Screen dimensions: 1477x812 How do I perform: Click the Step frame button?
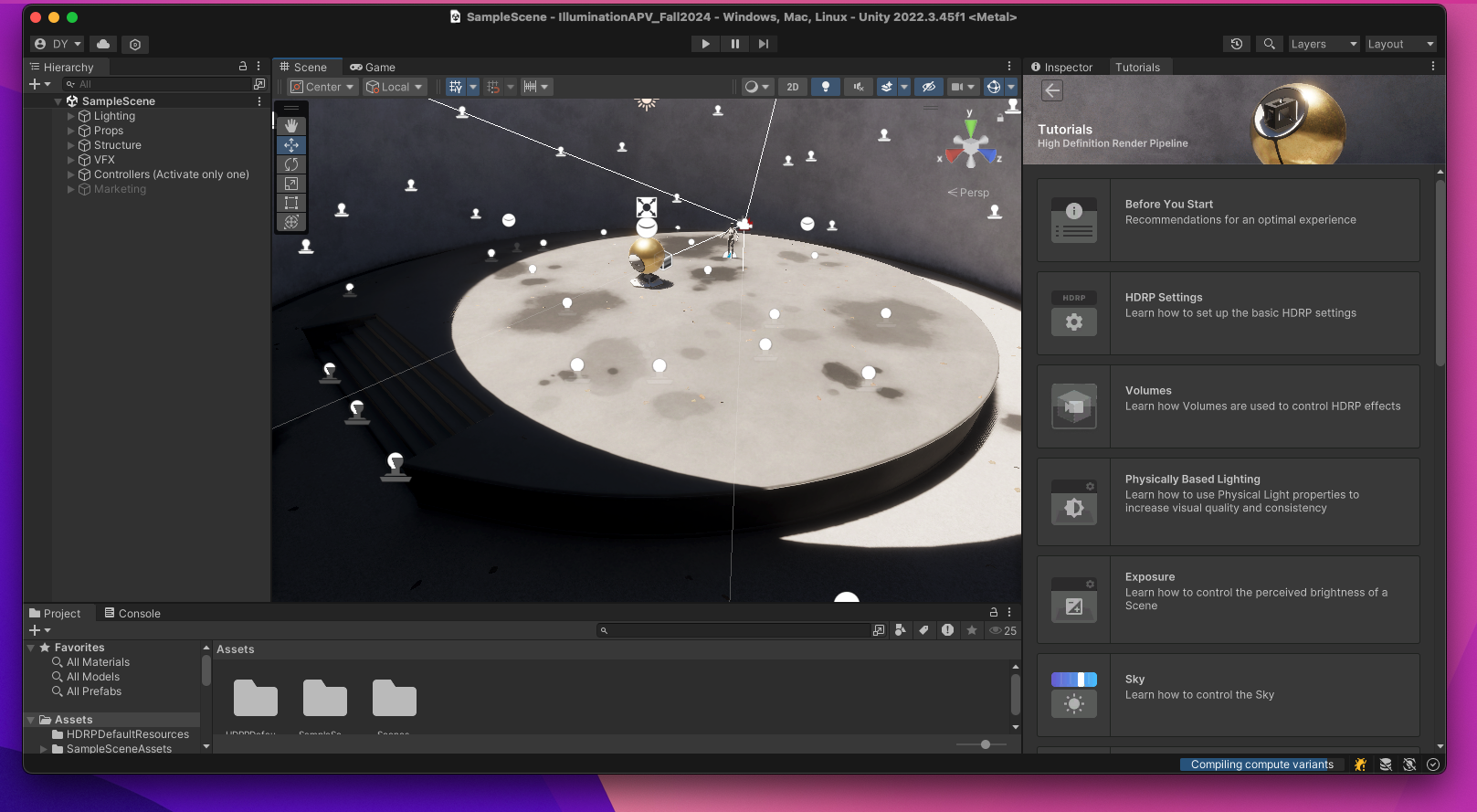click(764, 44)
